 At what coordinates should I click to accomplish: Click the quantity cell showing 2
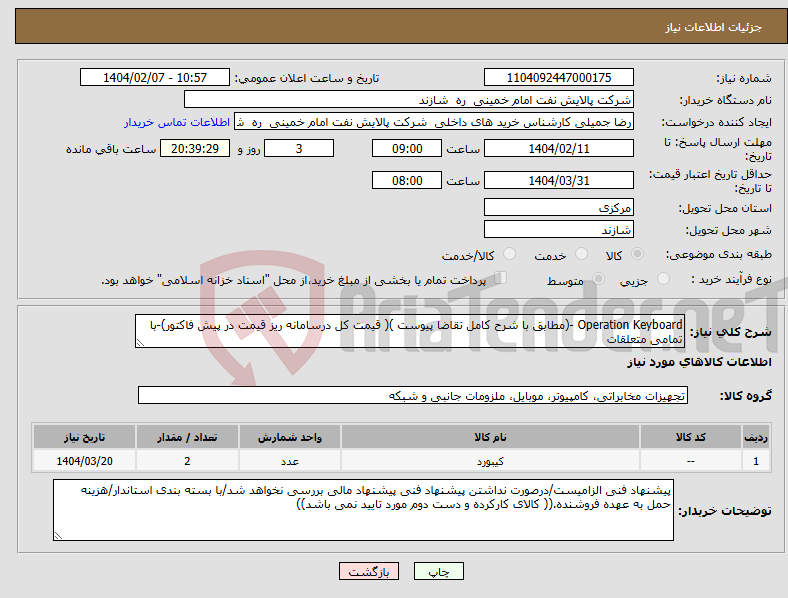coord(187,461)
